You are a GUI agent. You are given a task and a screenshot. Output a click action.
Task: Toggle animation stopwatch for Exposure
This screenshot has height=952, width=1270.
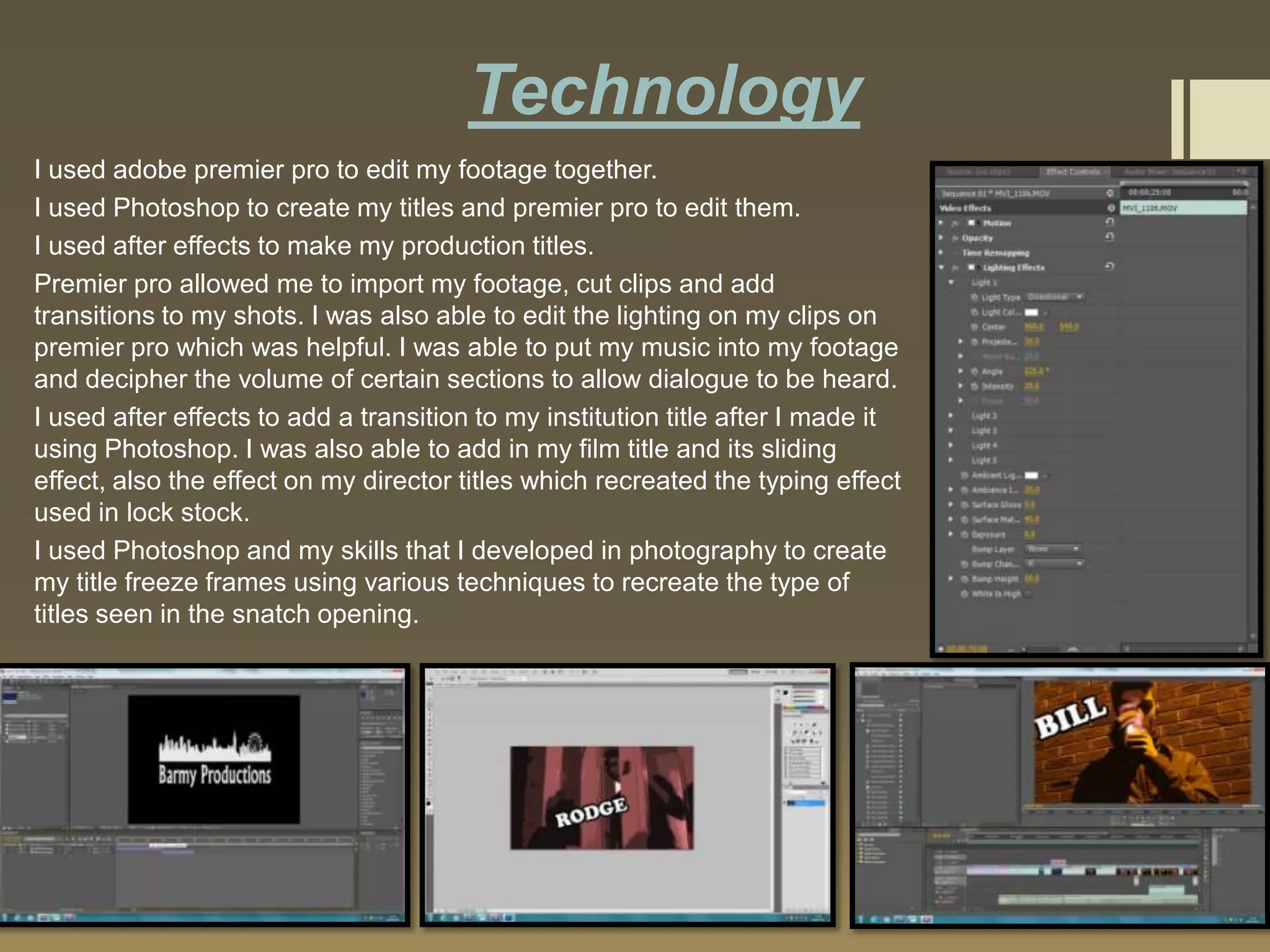pos(964,534)
